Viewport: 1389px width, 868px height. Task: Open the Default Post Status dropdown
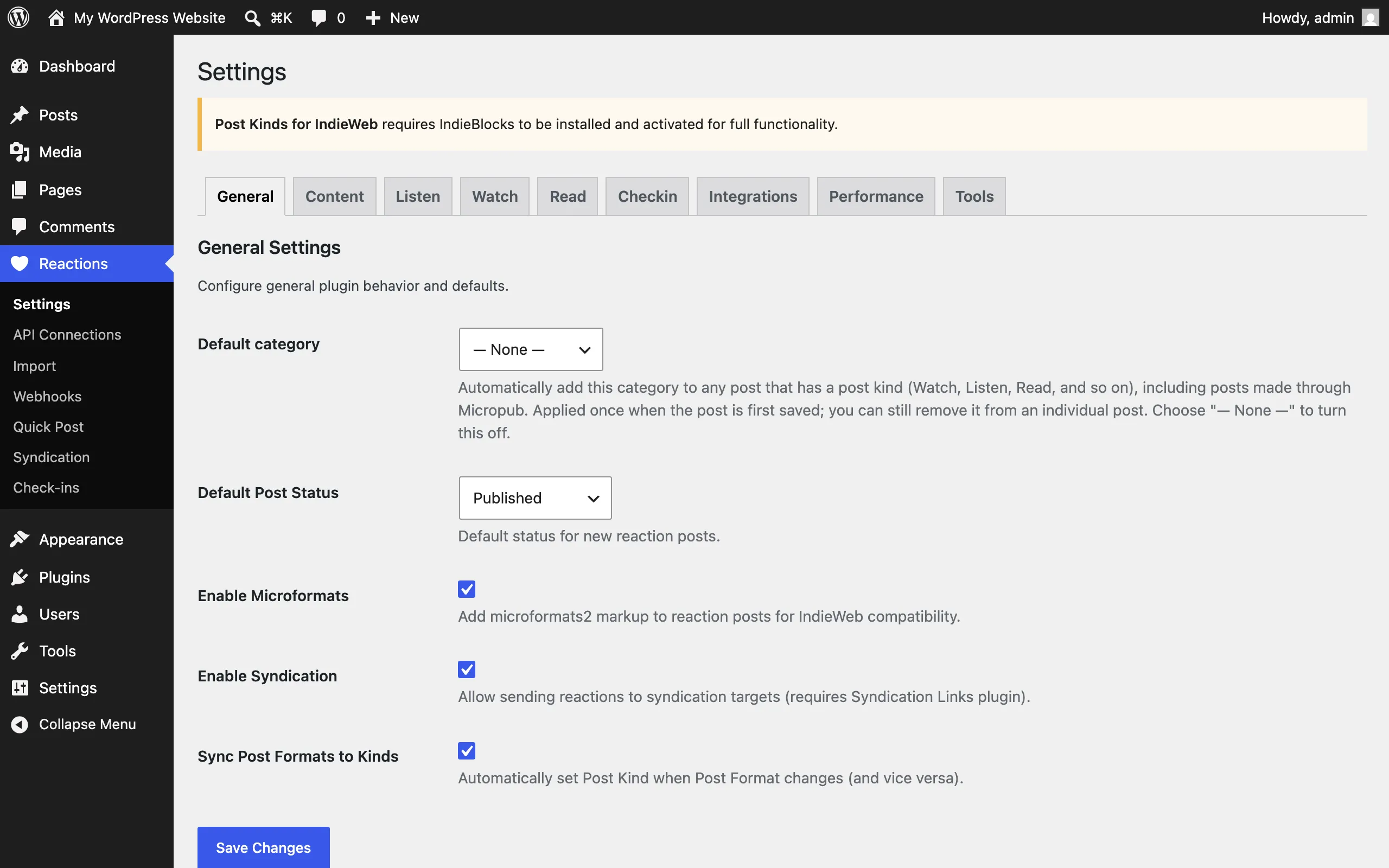coord(535,497)
